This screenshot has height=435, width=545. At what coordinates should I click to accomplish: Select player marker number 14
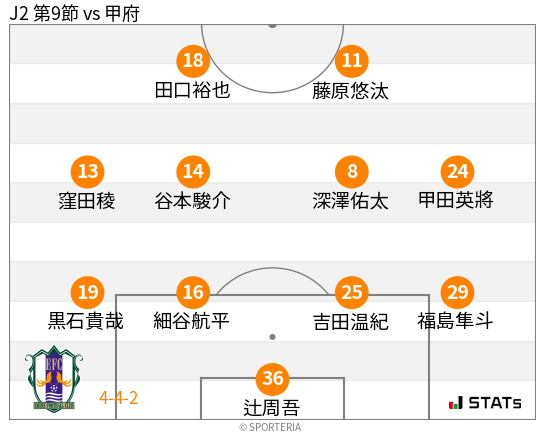(x=193, y=172)
